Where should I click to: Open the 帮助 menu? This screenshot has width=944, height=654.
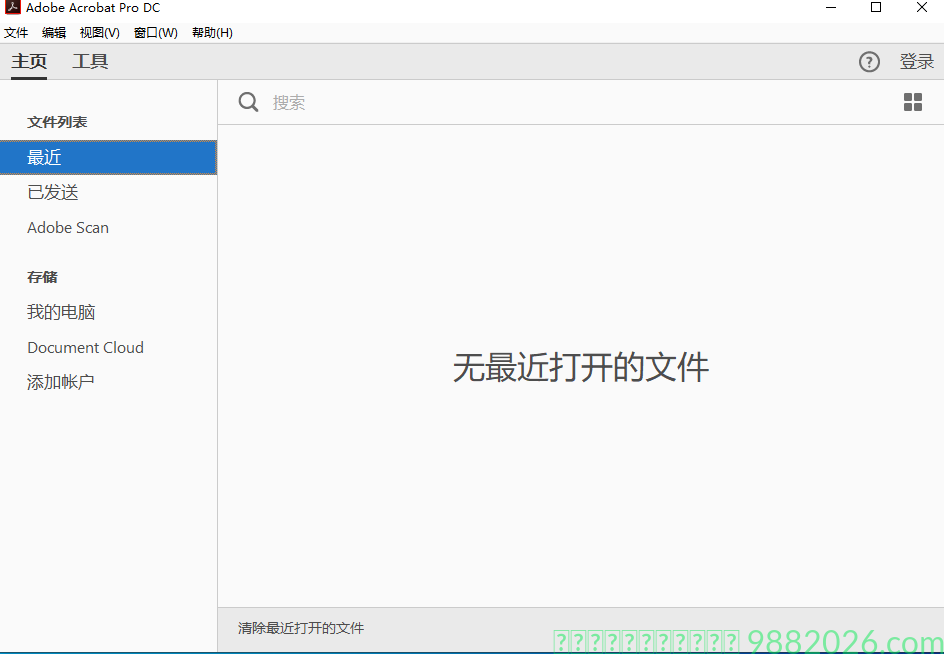211,32
